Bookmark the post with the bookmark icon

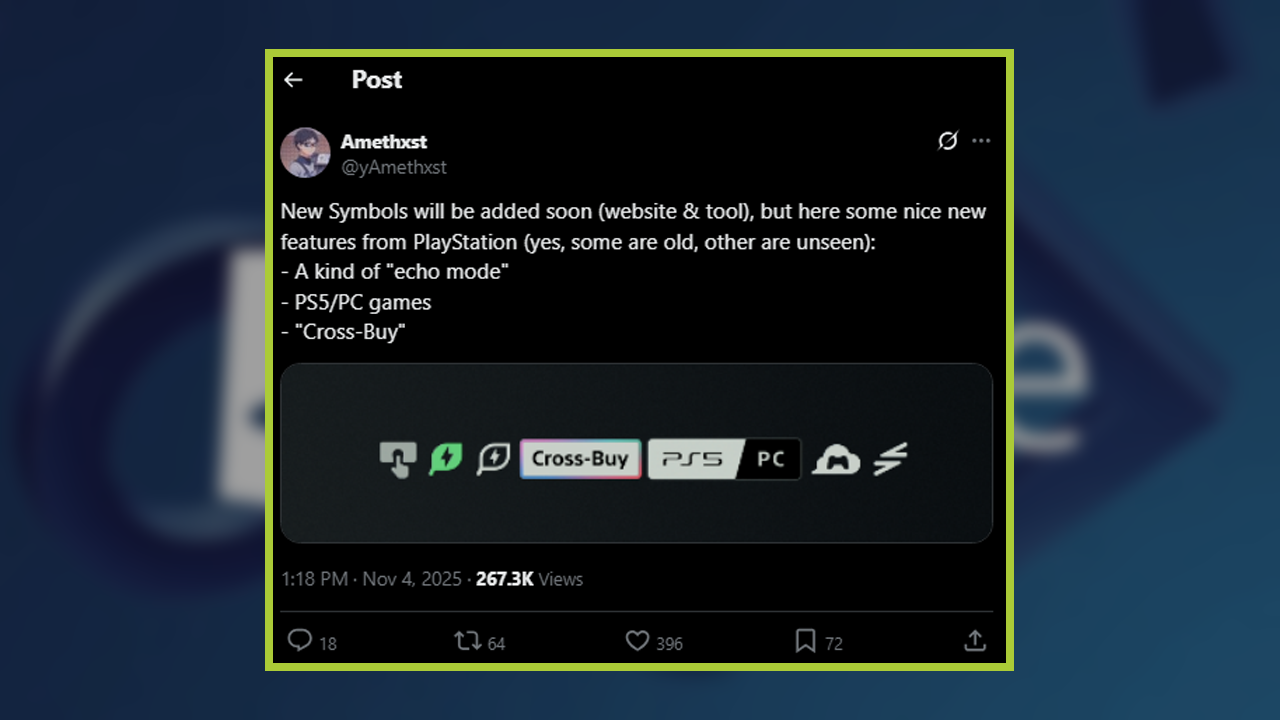tap(805, 641)
